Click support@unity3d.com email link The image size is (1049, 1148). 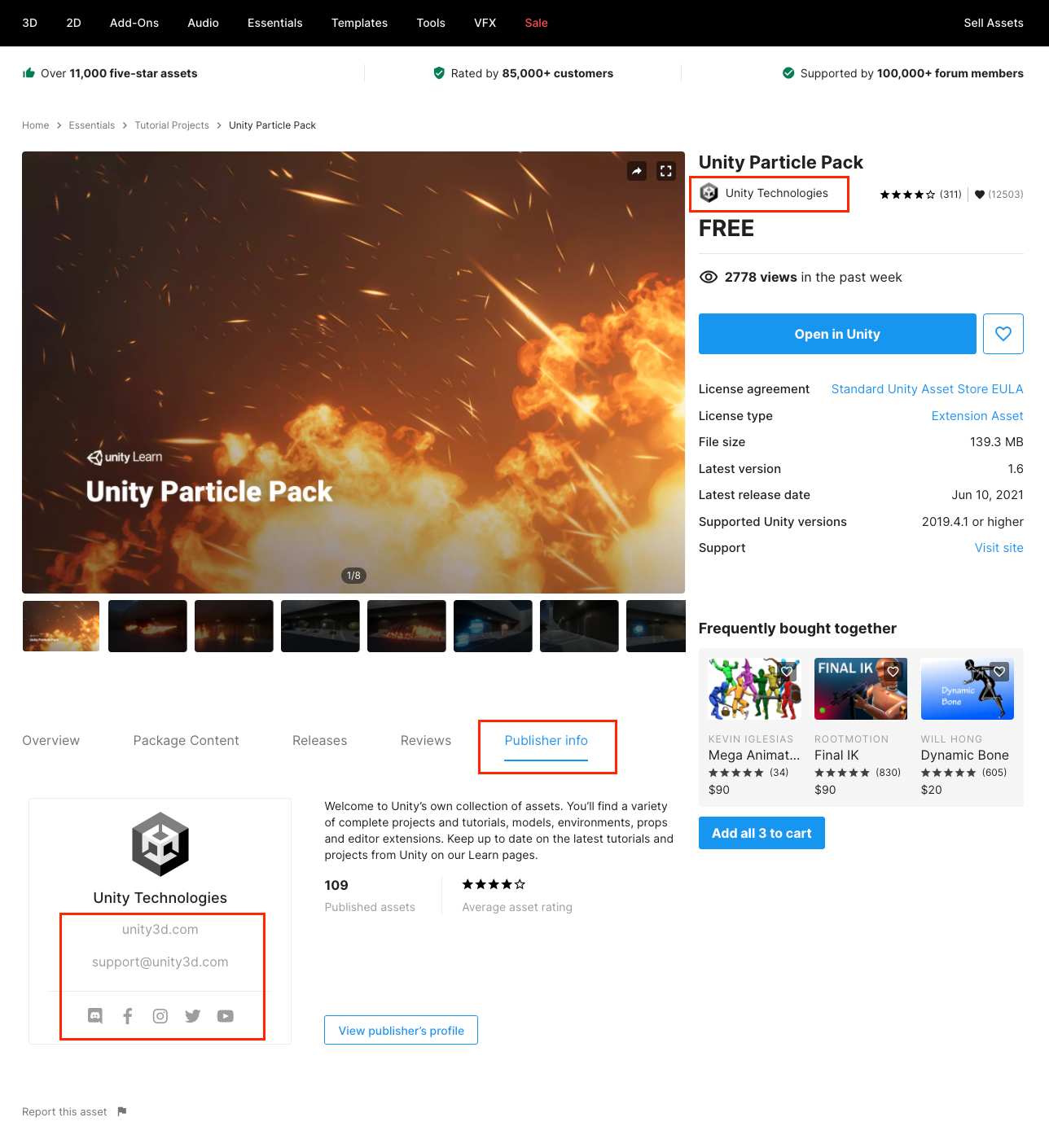tap(160, 962)
